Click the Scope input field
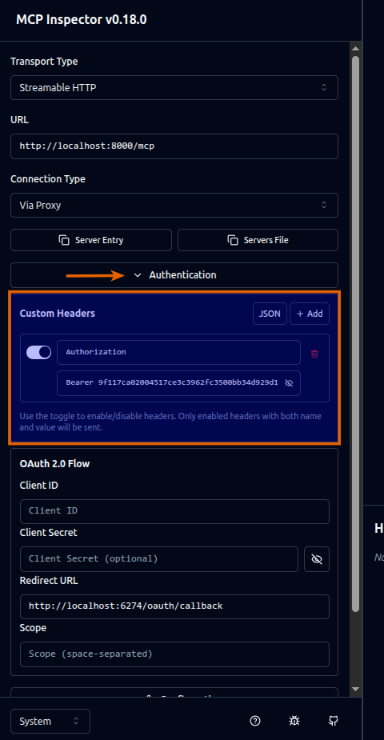384x740 pixels. point(175,654)
